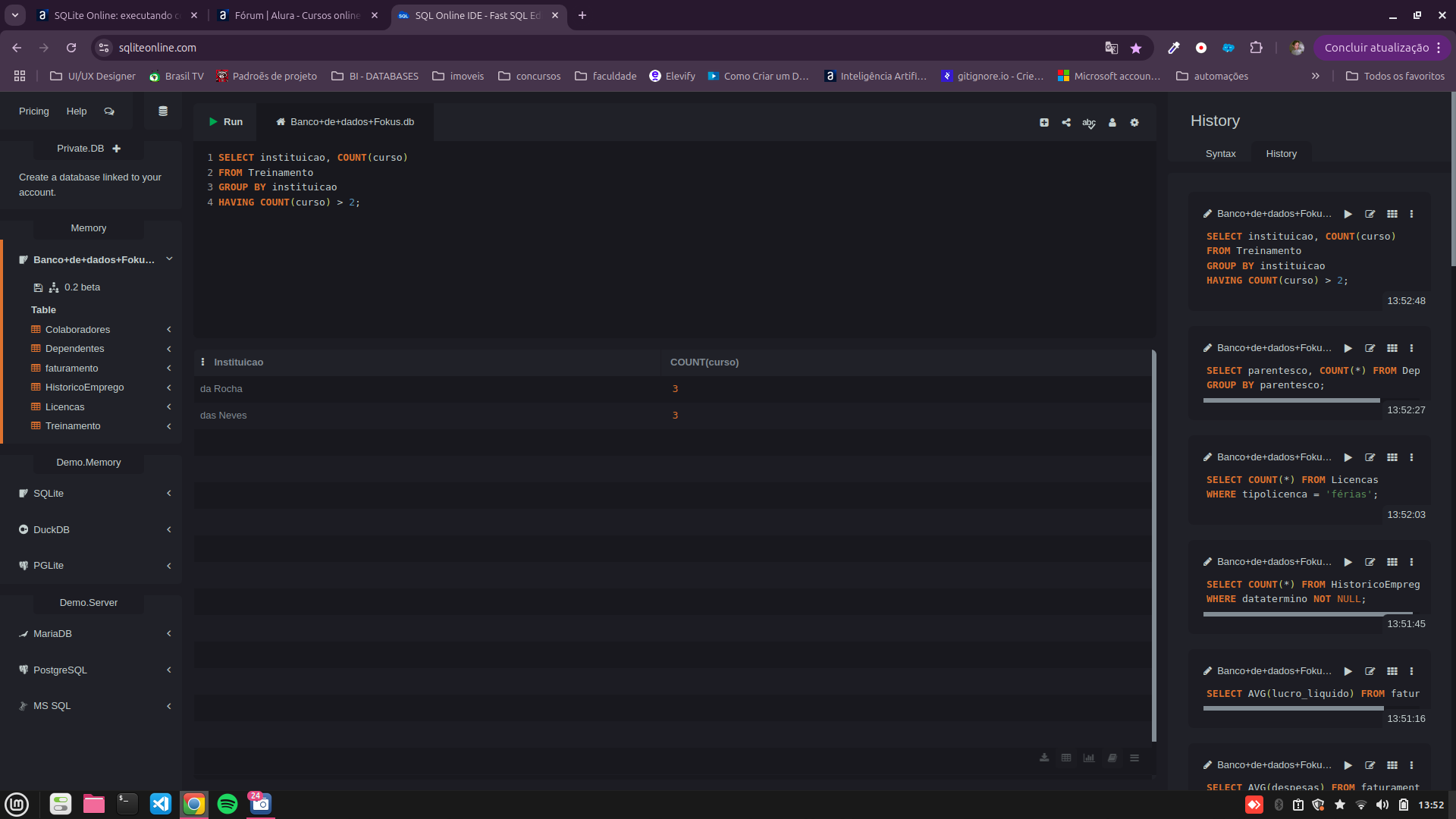The height and width of the screenshot is (819, 1456).
Task: Open editor settings gear icon
Action: tap(1134, 123)
